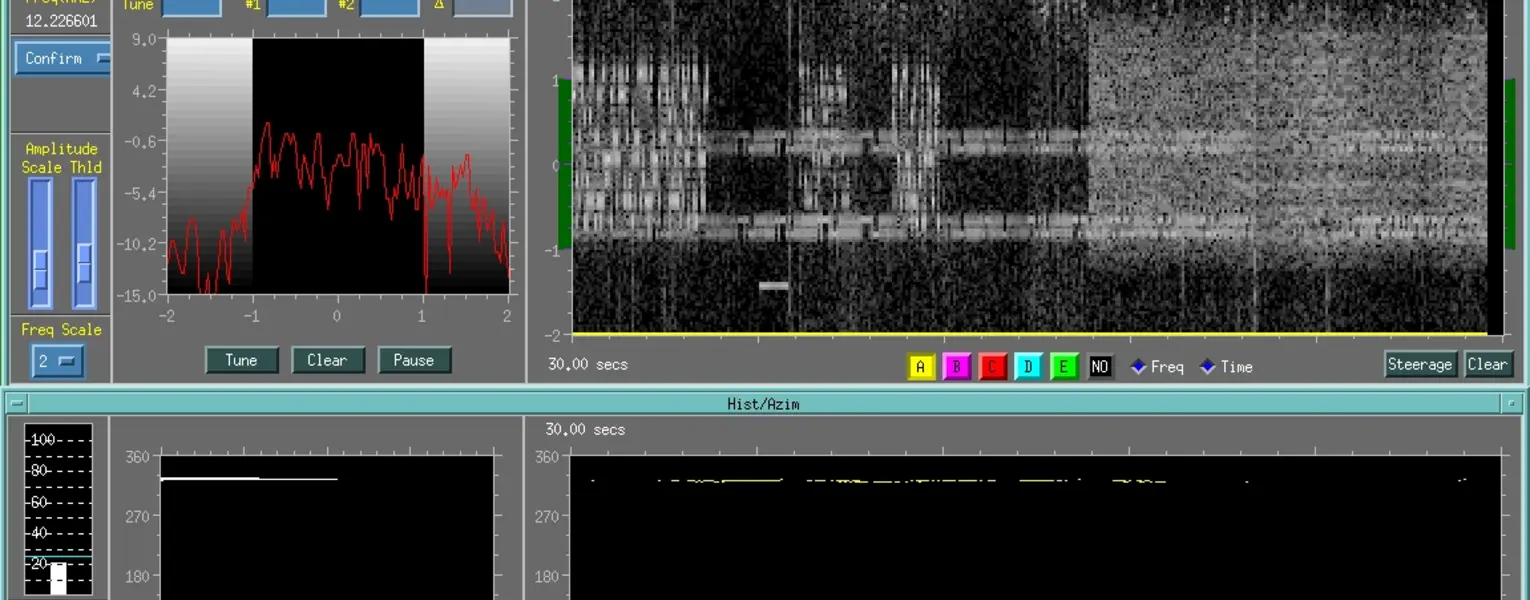Image resolution: width=1530 pixels, height=600 pixels.
Task: Open the Confirm option menu
Action: (62, 59)
